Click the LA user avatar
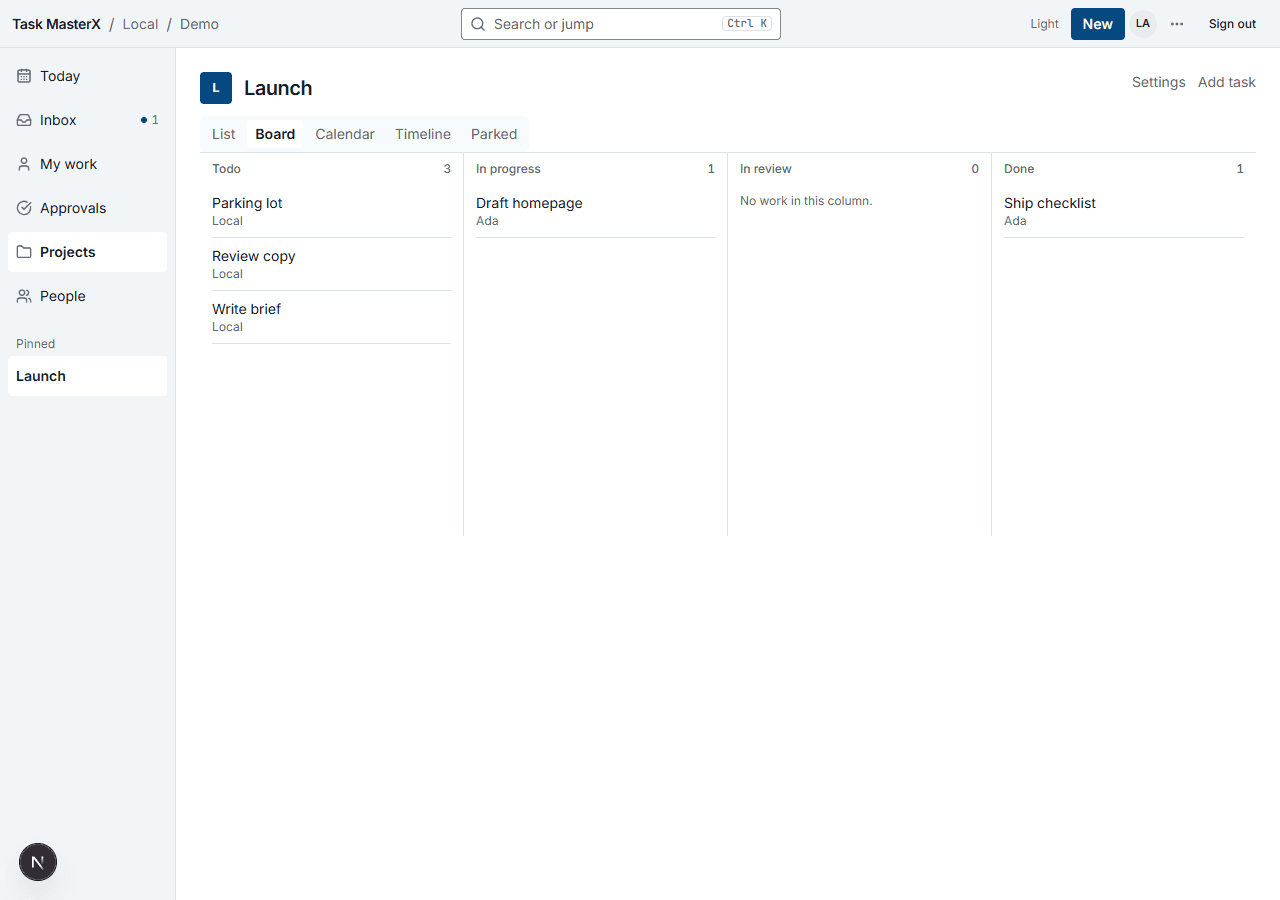The width and height of the screenshot is (1280, 900). pos(1143,24)
